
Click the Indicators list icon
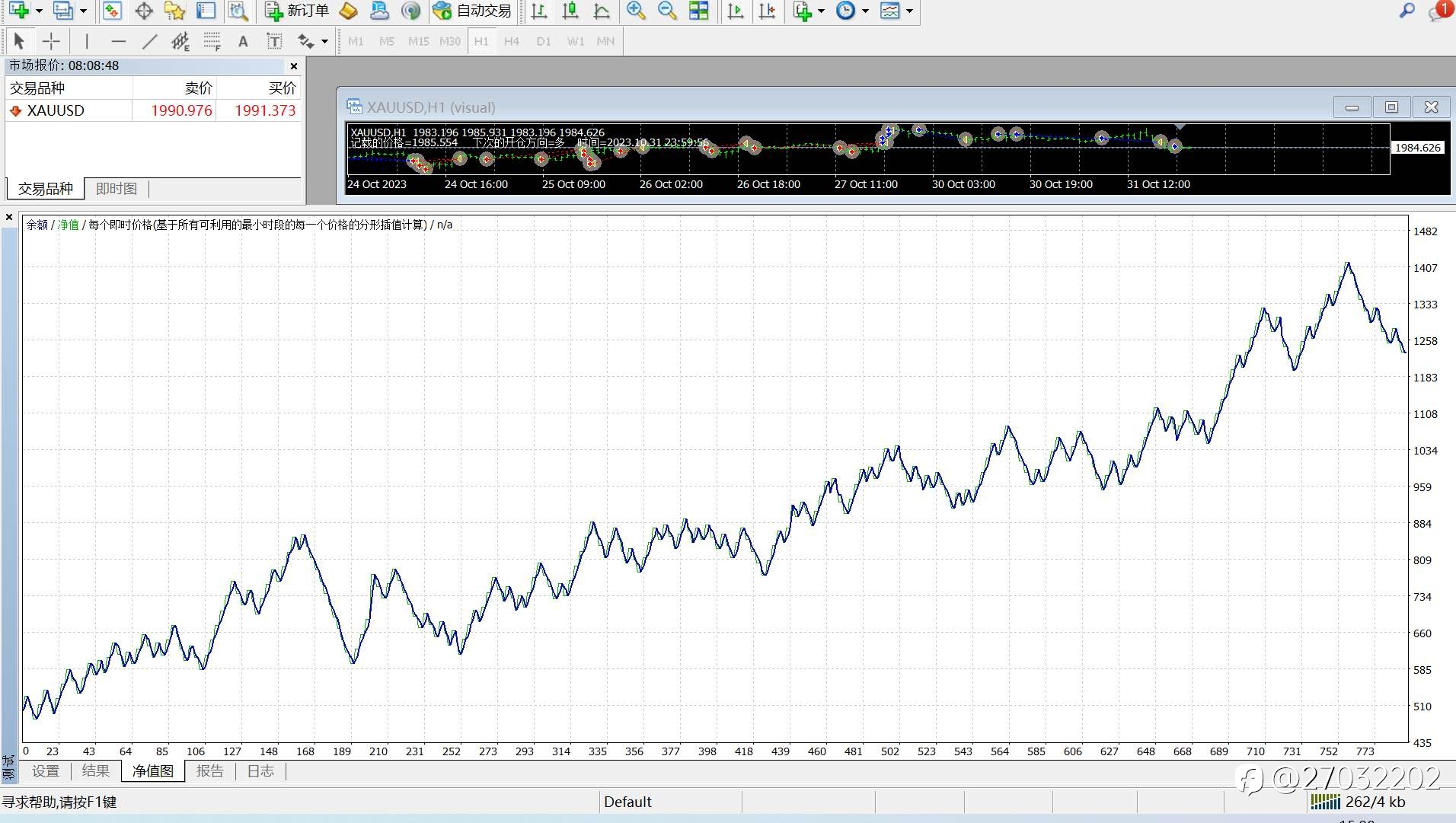(x=802, y=11)
